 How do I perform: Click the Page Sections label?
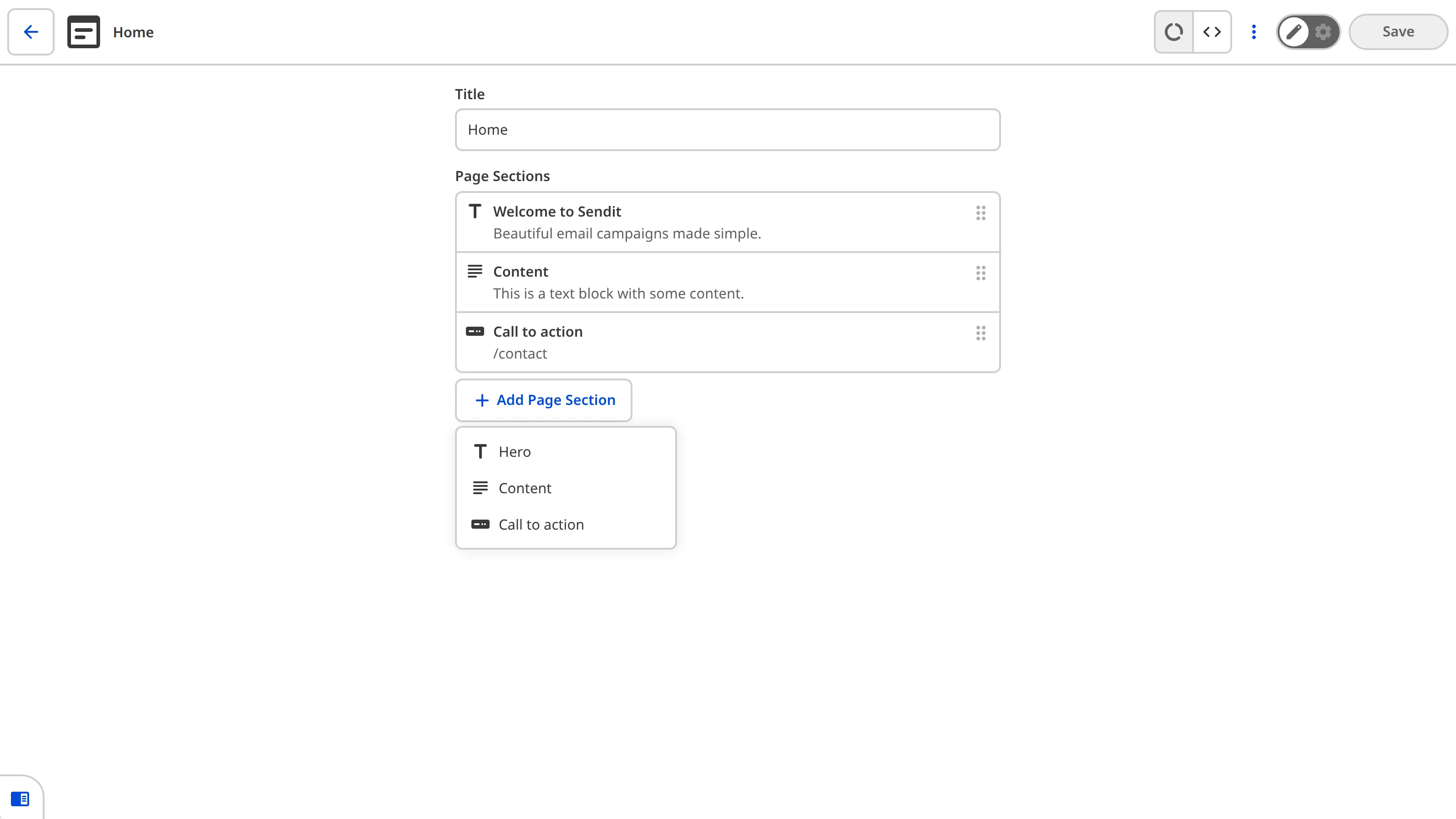pyautogui.click(x=502, y=177)
